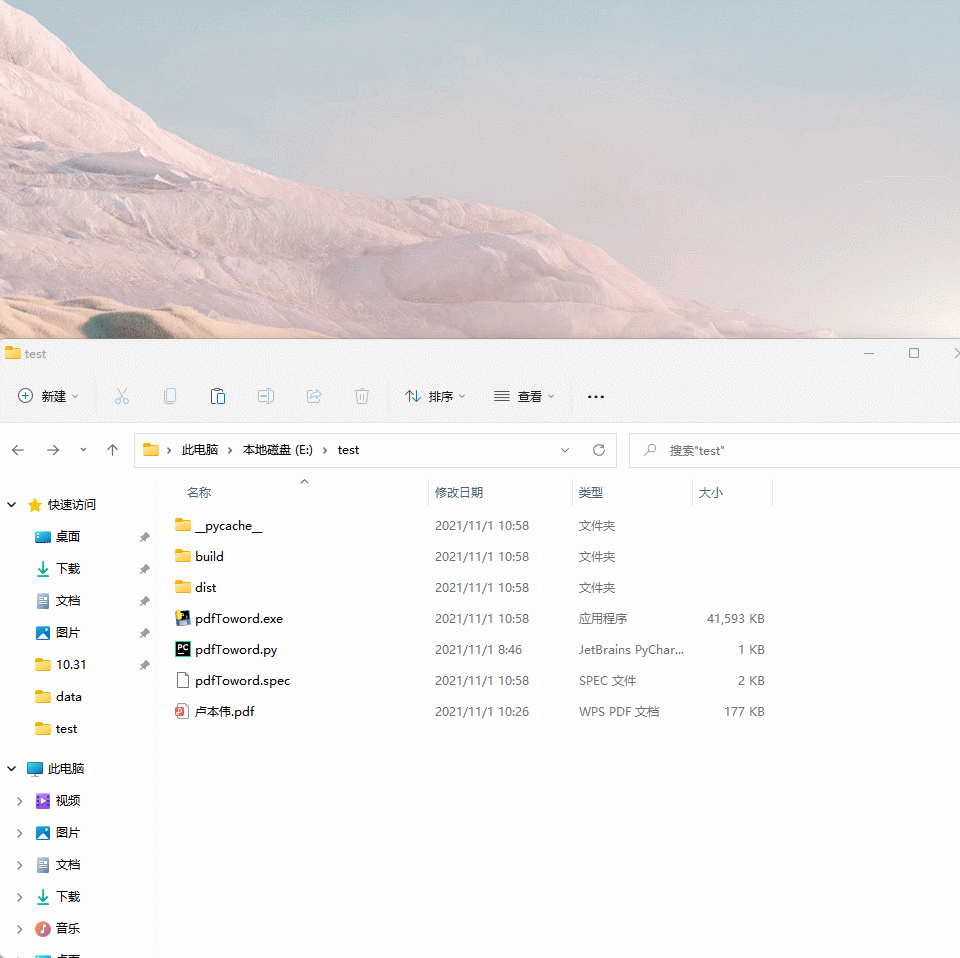This screenshot has width=960, height=958.
Task: Click pin icon next to 10.31 folder
Action: point(144,665)
